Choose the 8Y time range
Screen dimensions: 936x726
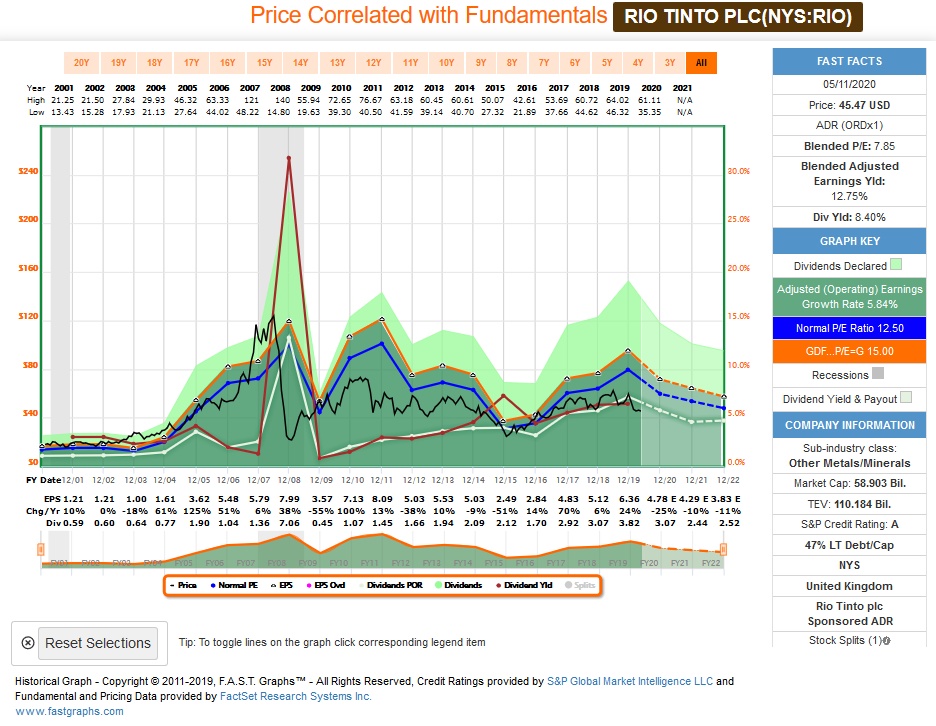[512, 63]
